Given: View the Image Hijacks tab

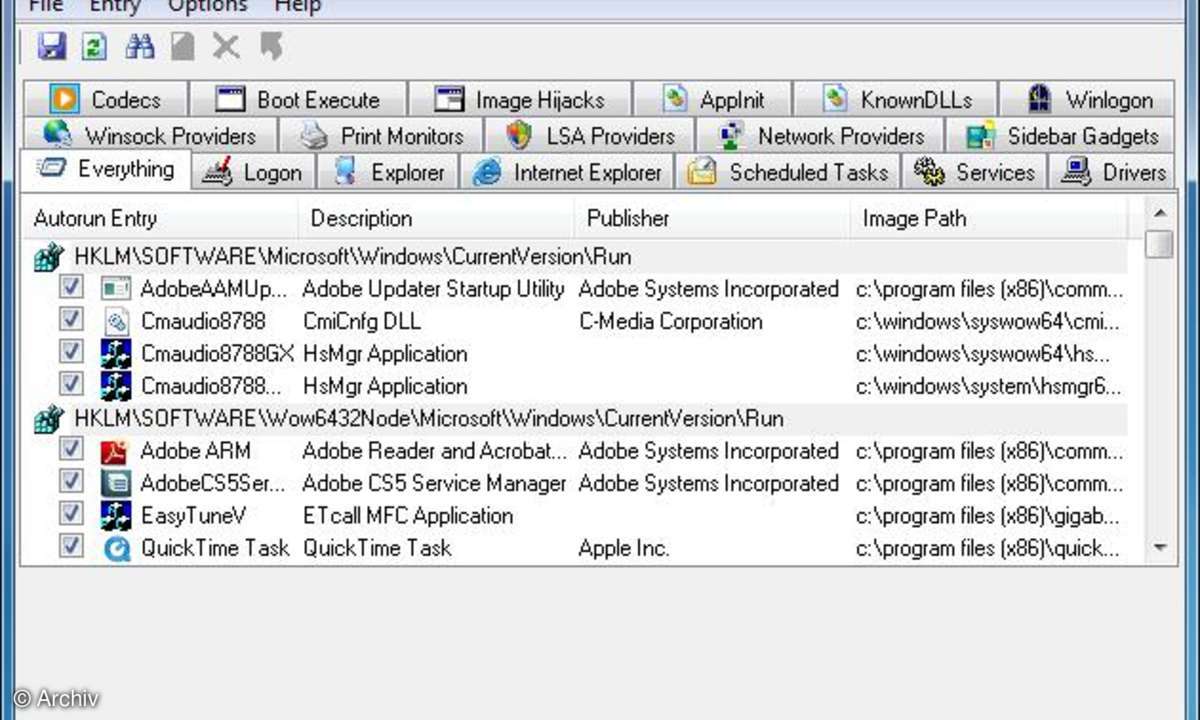Looking at the screenshot, I should [520, 100].
